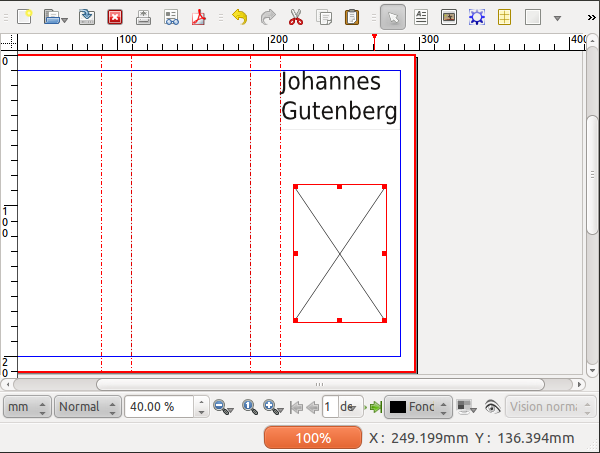Go to the next page with the green arrow
600x453 pixels.
[374, 407]
